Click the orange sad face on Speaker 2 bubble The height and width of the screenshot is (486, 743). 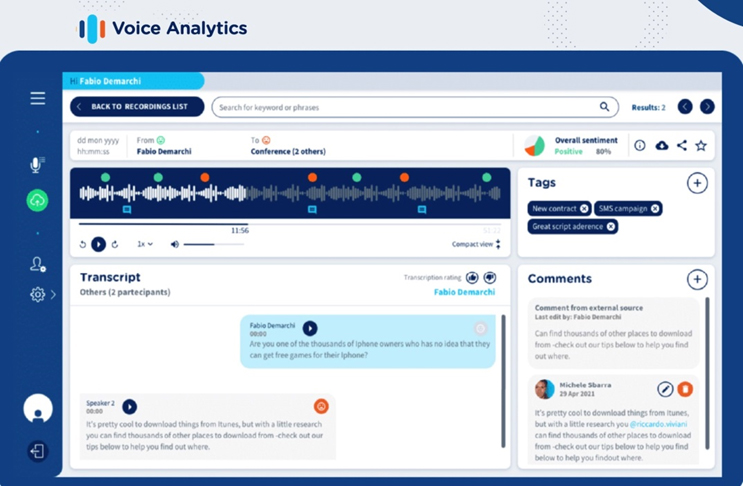coord(321,406)
